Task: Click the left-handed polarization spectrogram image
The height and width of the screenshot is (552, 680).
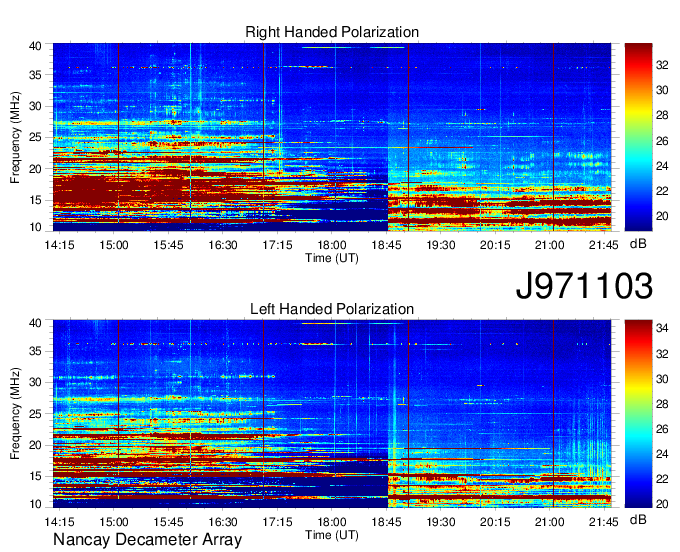Action: coord(332,414)
